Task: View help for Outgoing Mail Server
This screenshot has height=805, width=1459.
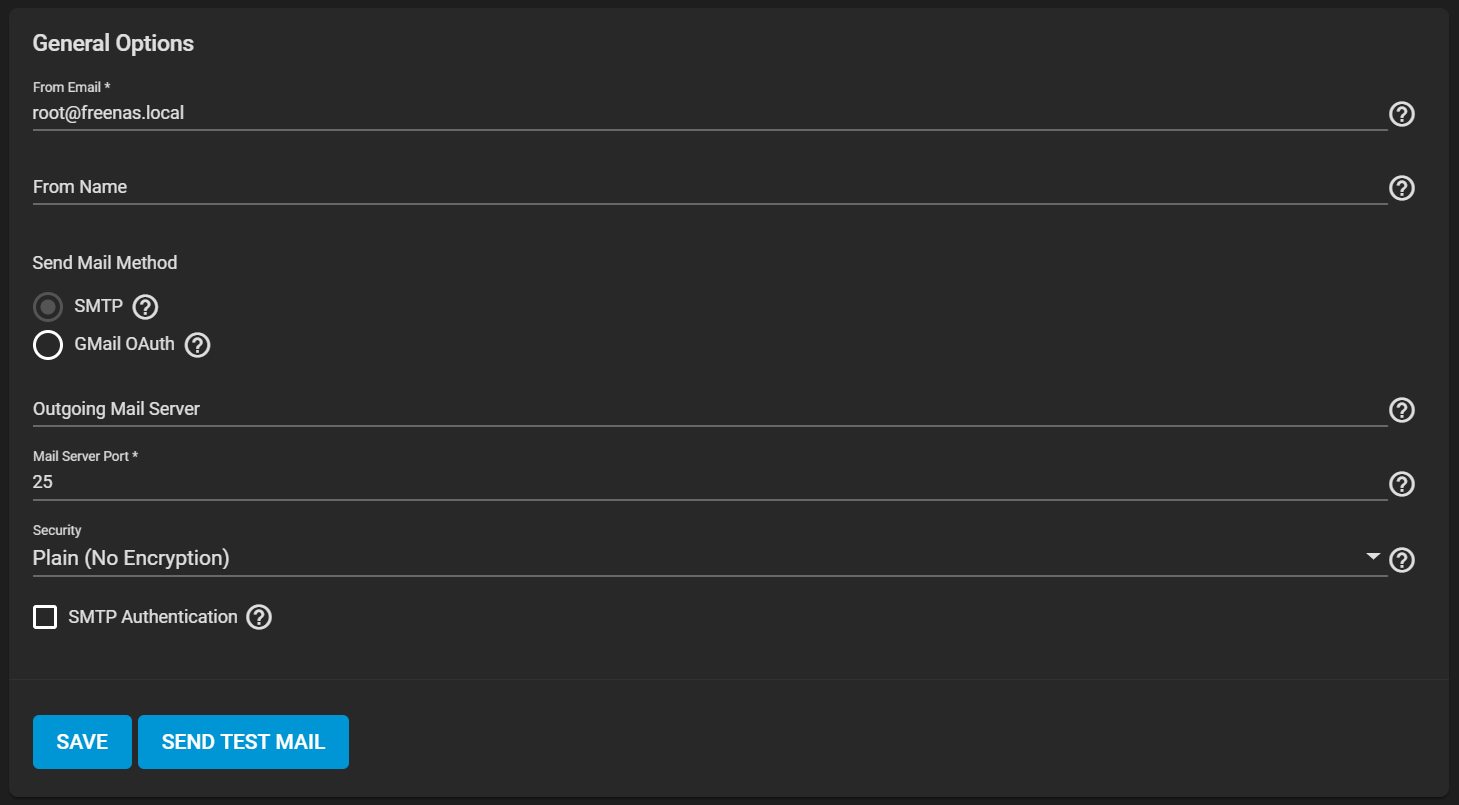Action: tap(1402, 410)
